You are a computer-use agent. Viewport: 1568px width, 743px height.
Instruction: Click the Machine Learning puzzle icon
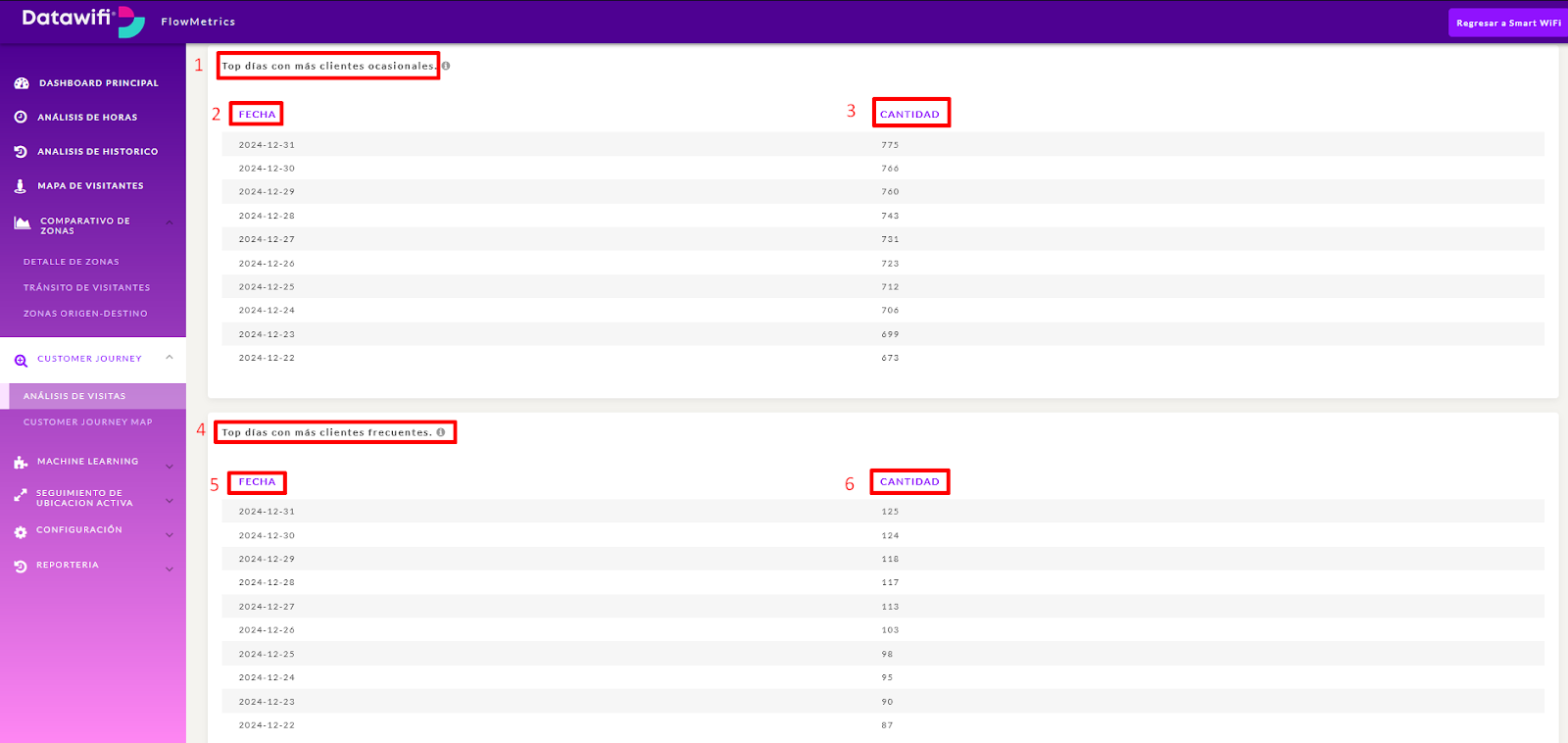click(21, 463)
